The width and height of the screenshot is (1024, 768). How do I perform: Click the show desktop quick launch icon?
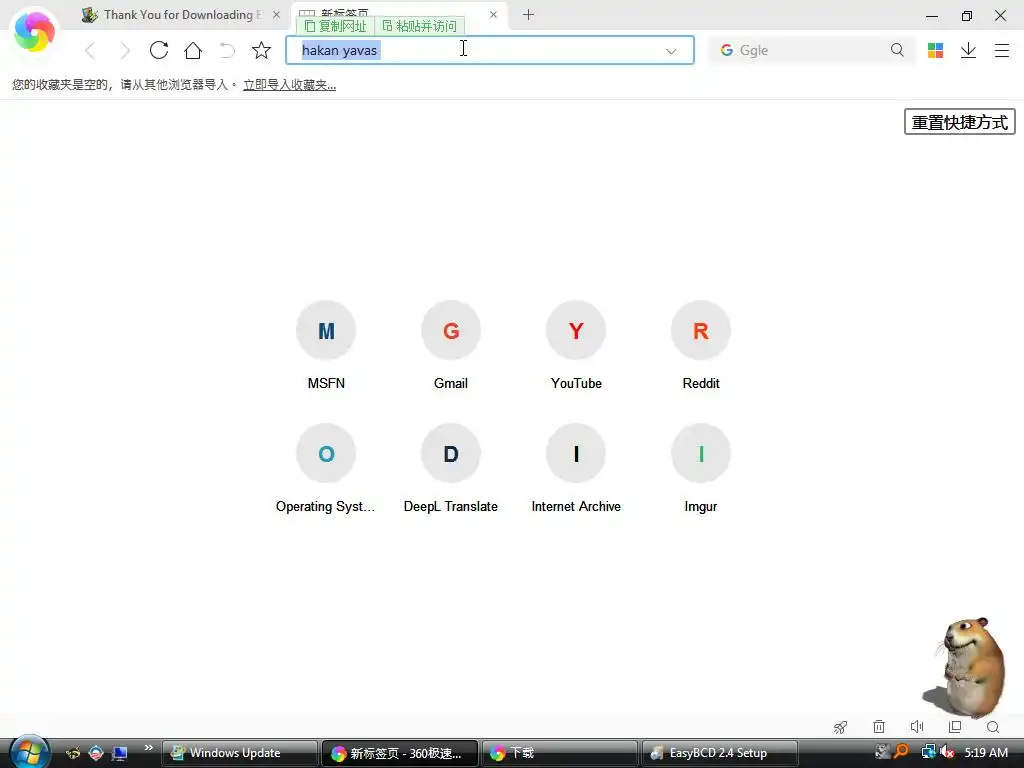point(120,753)
